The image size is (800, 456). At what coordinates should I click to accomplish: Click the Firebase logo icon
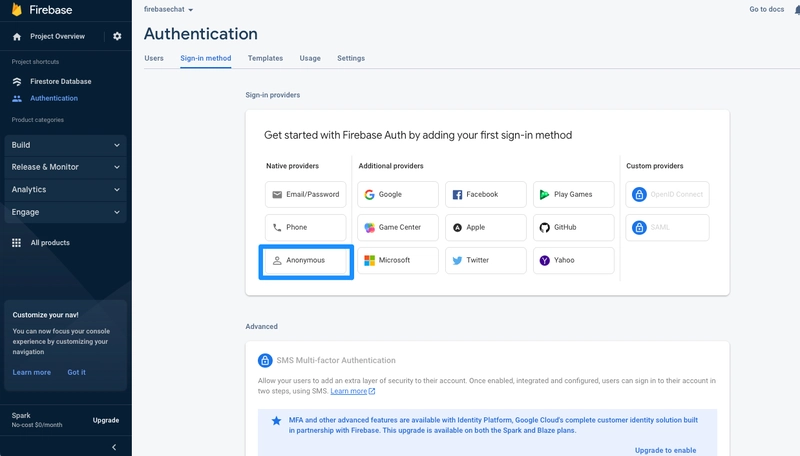(x=17, y=9)
